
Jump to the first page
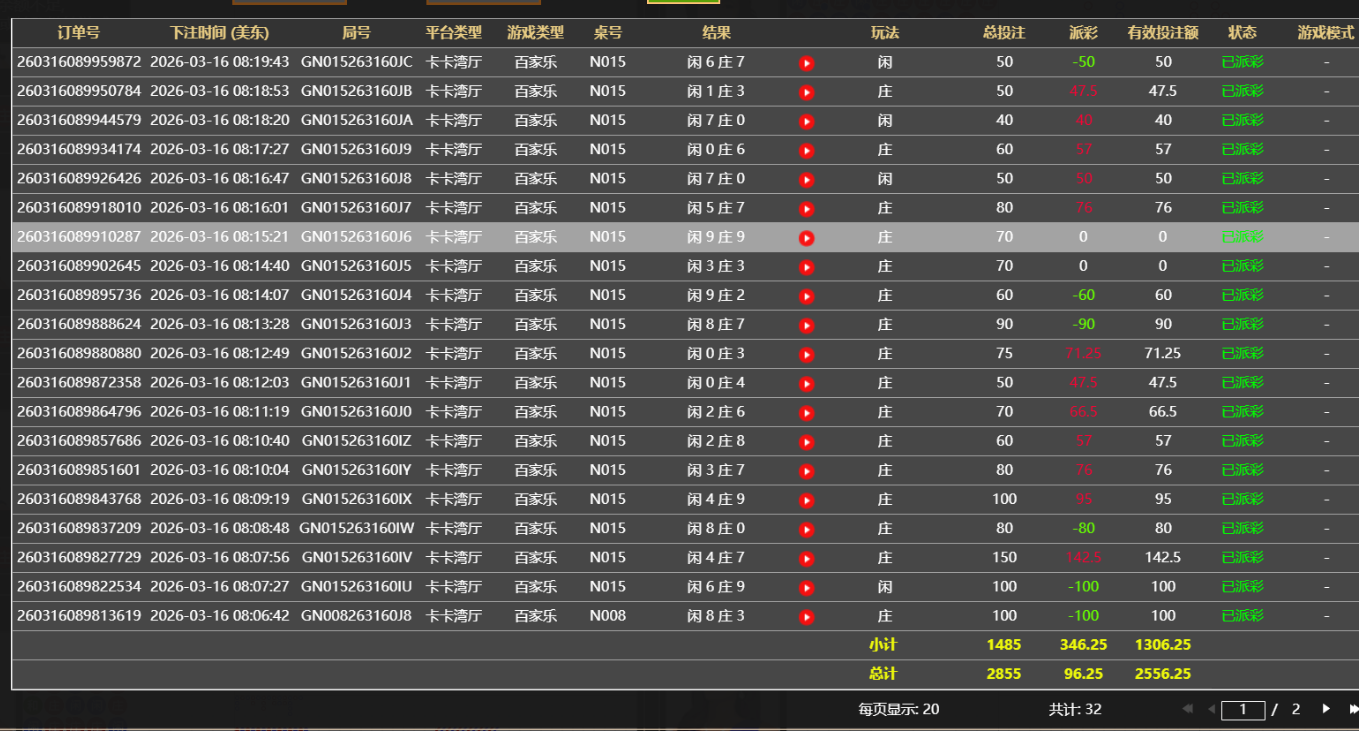[1188, 709]
